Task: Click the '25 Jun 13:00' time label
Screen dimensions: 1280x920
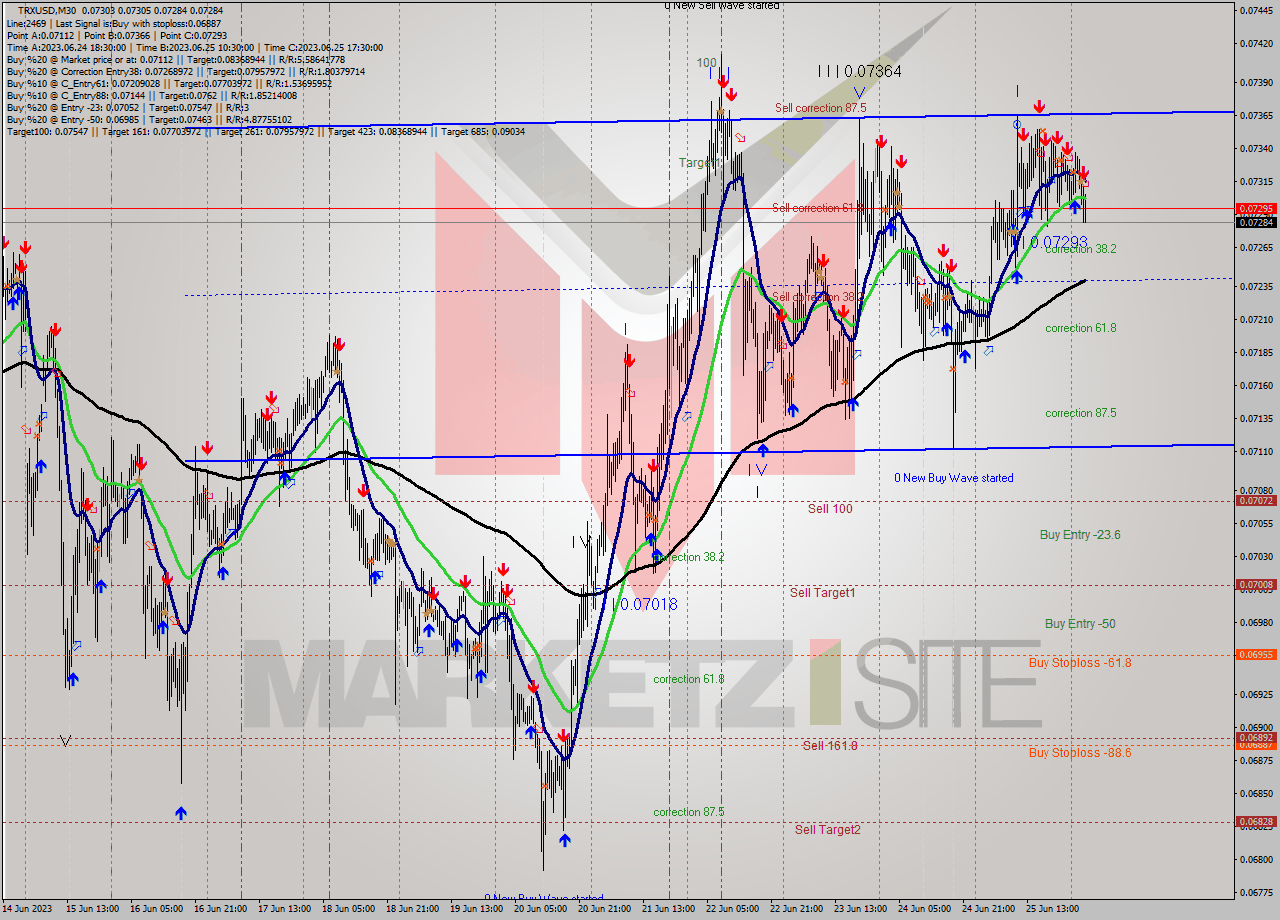Action: tap(1052, 909)
